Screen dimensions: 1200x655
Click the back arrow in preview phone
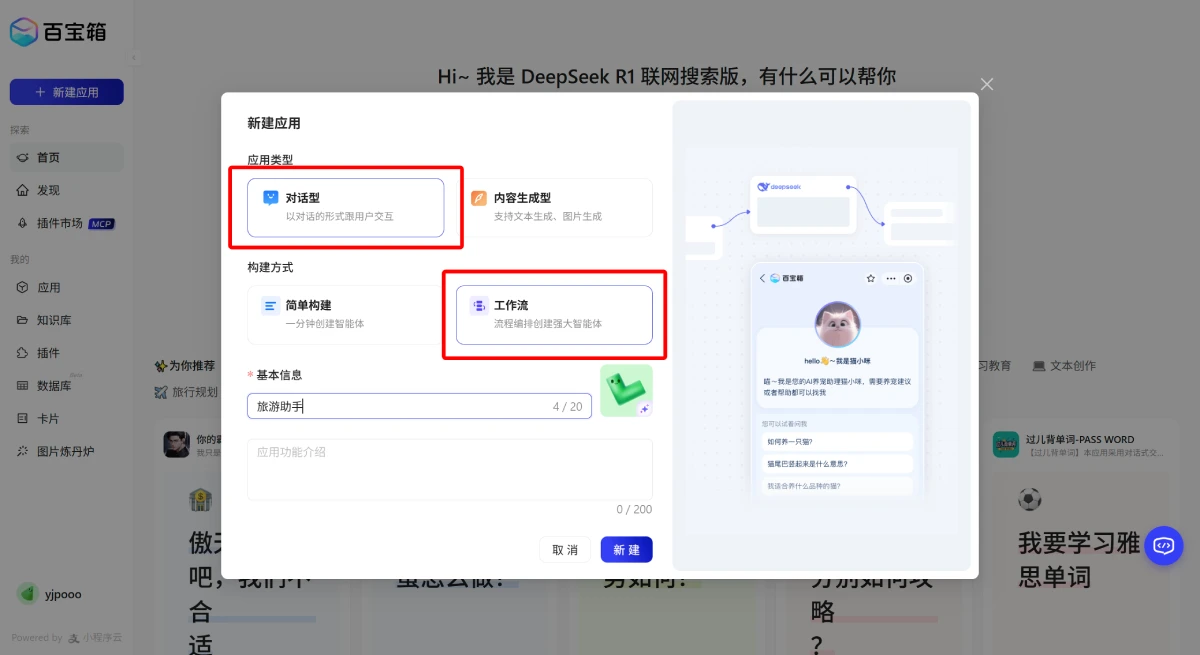[x=762, y=279]
